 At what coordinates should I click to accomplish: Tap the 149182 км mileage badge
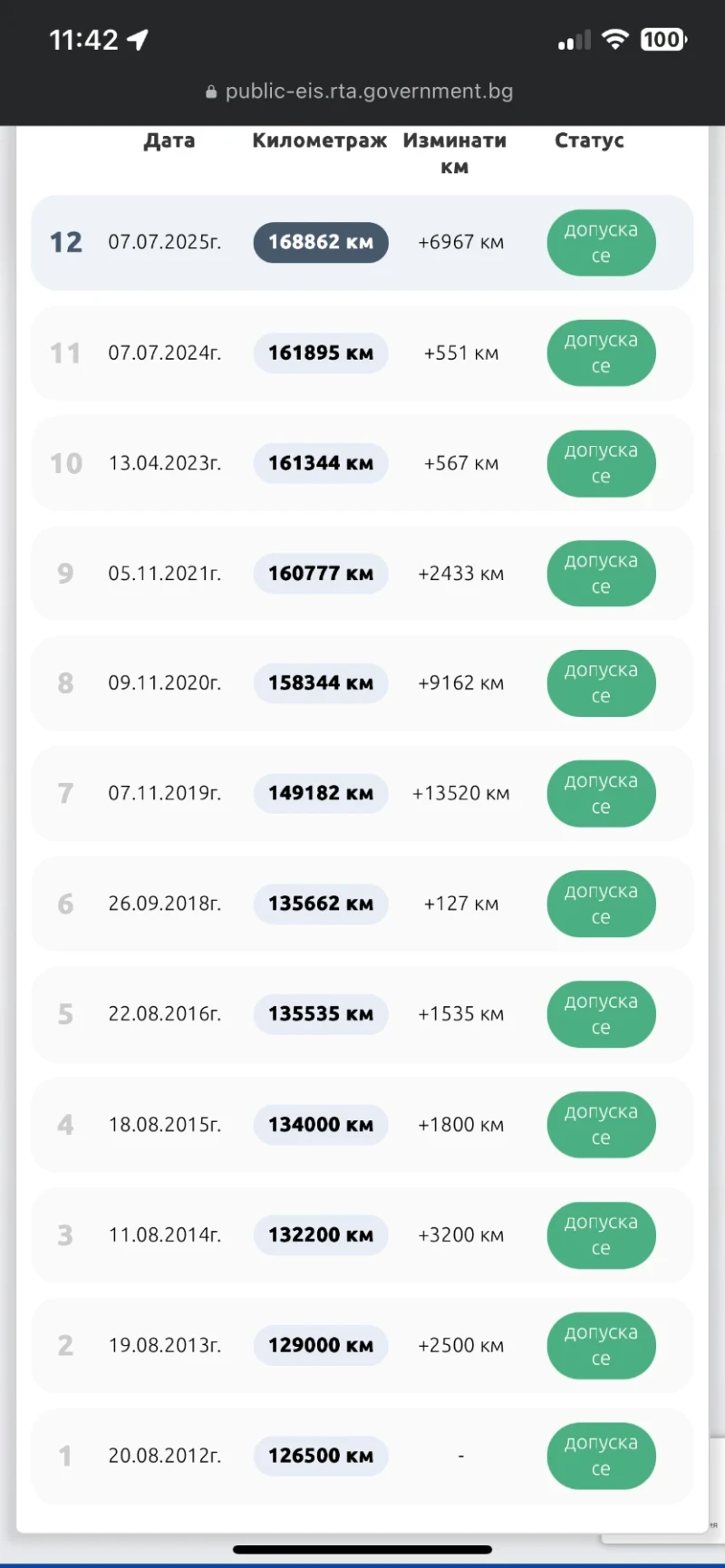[321, 794]
